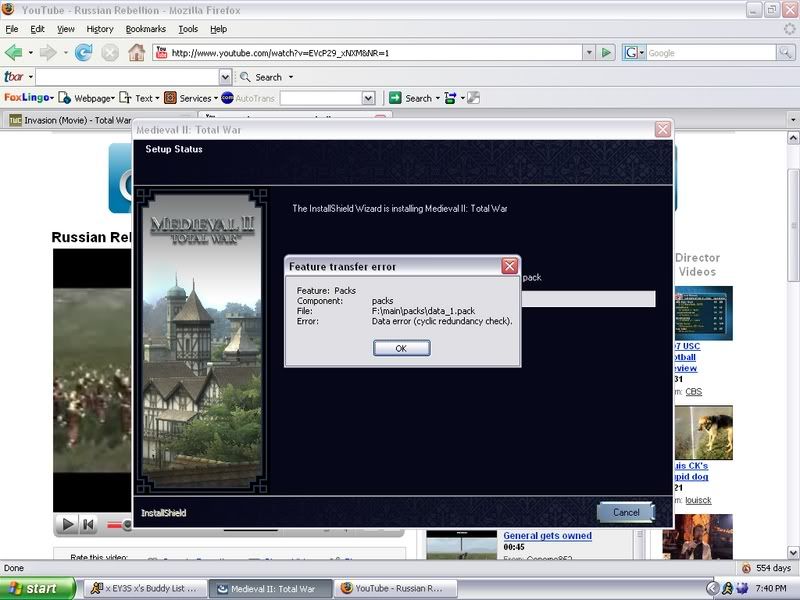The width and height of the screenshot is (800, 600).
Task: Click the FoxLingo logo icon
Action: coord(27,98)
